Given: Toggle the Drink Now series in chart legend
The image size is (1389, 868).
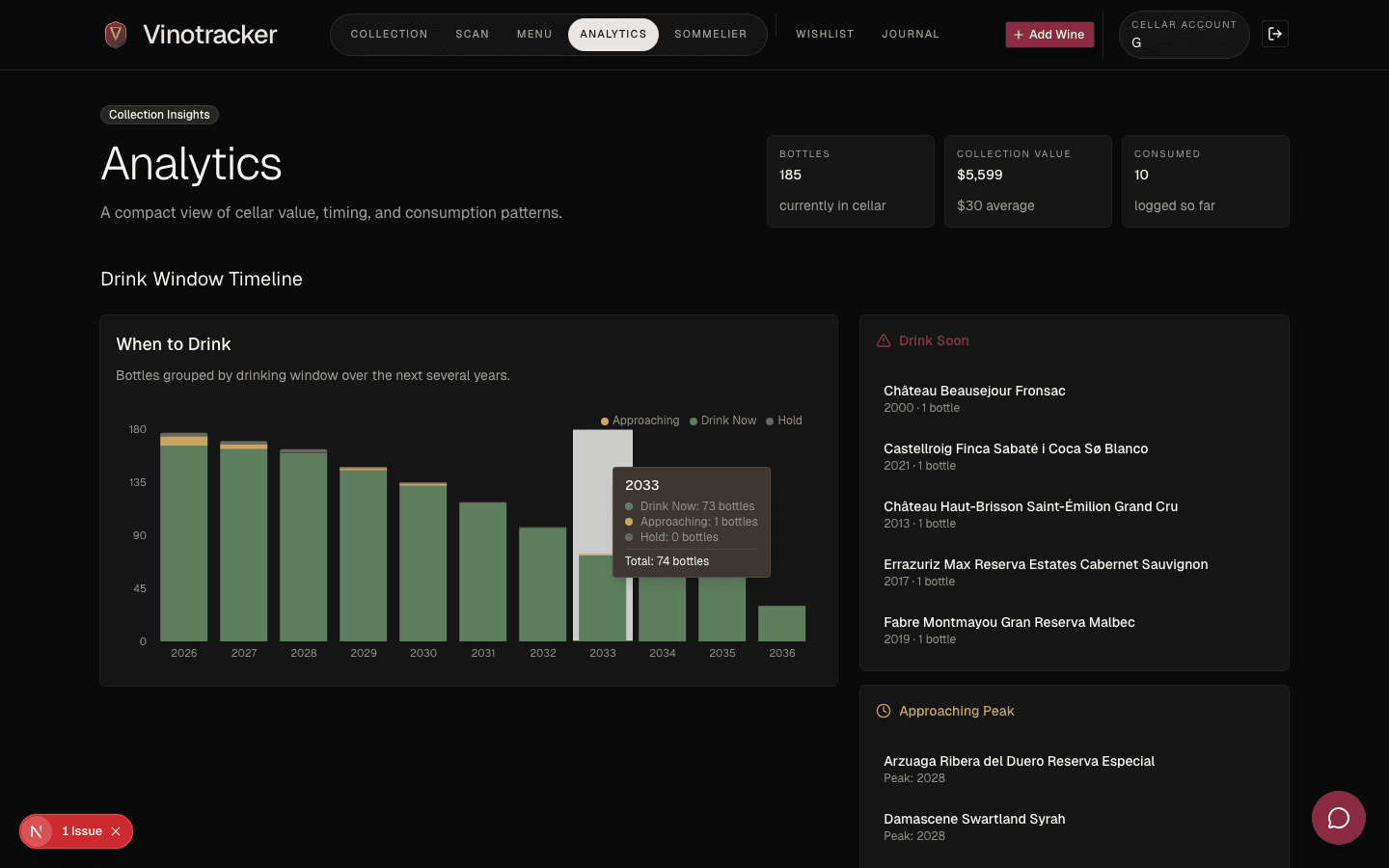Looking at the screenshot, I should pyautogui.click(x=722, y=420).
